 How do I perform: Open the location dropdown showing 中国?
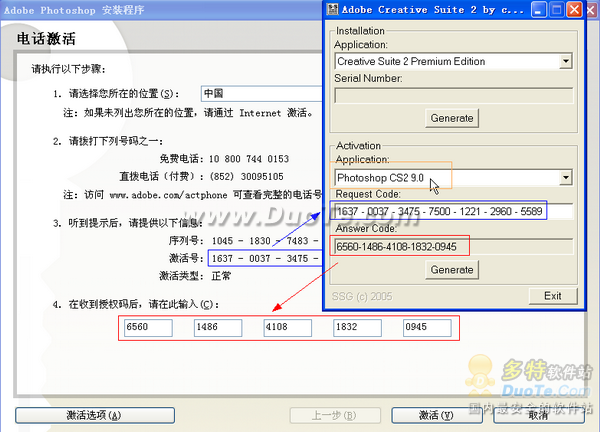pos(261,93)
